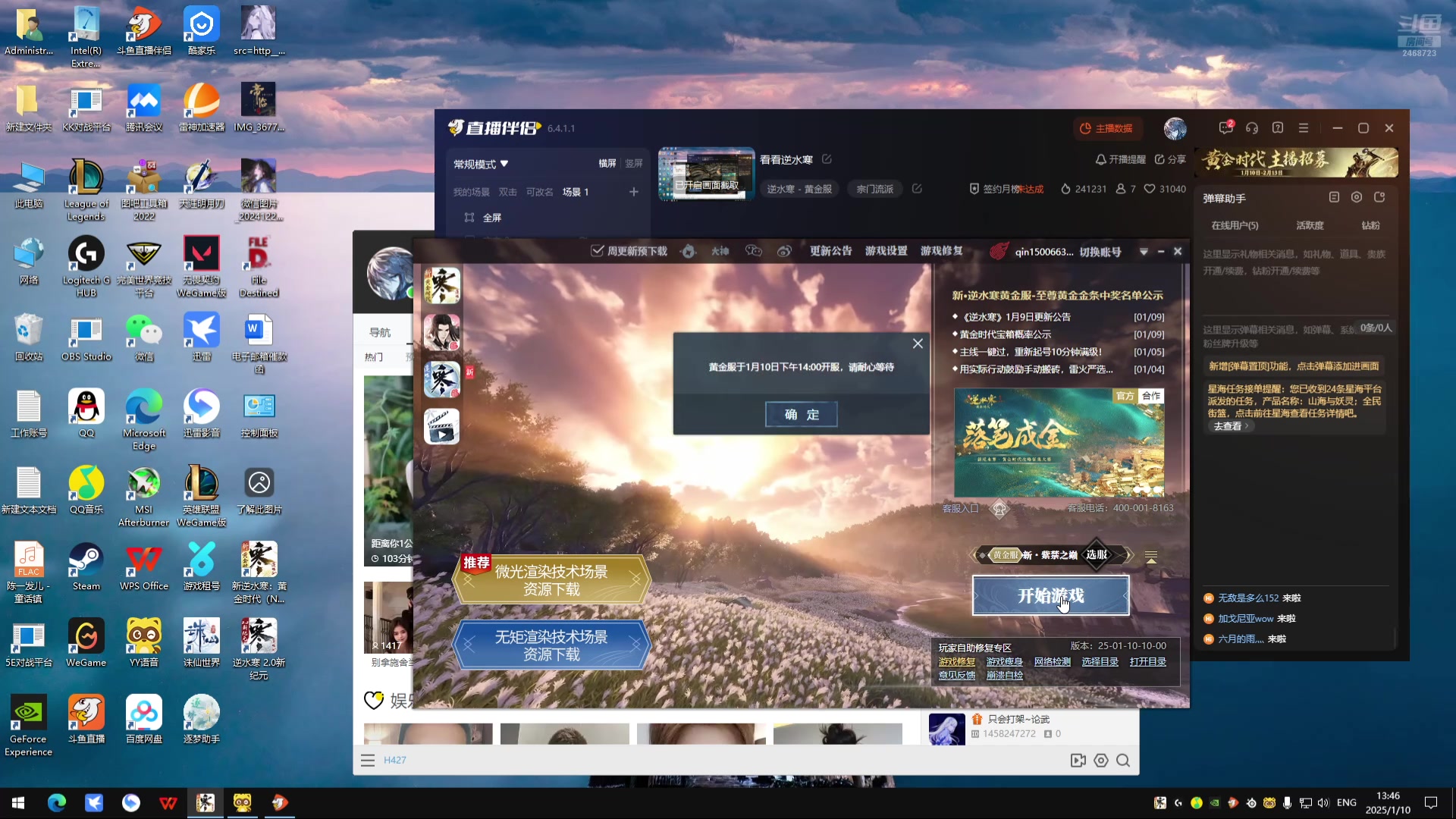The width and height of the screenshot is (1456, 819).
Task: Switch to 在线用户(5) tab
Action: (1235, 225)
